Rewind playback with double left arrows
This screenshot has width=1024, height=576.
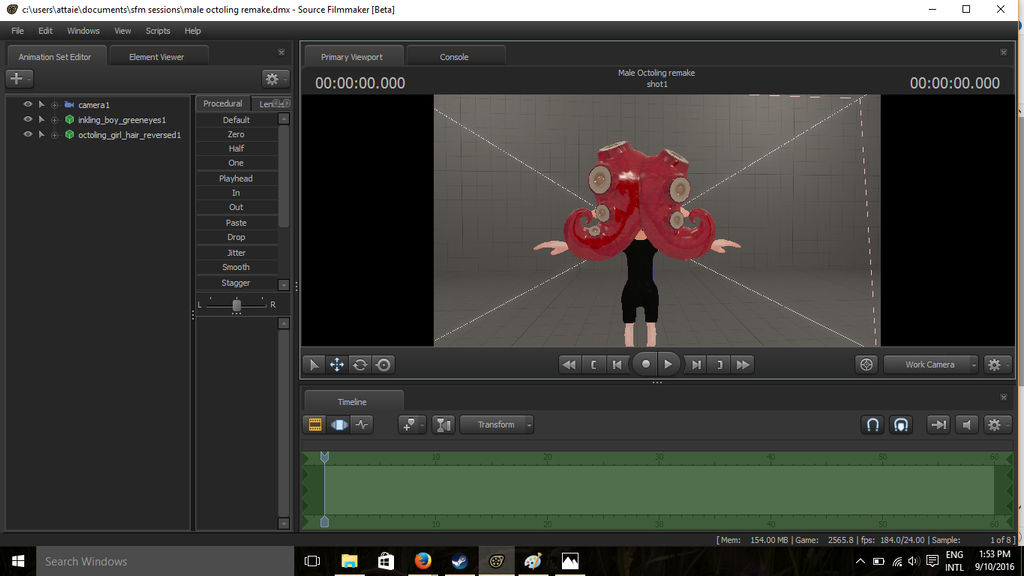coord(569,364)
